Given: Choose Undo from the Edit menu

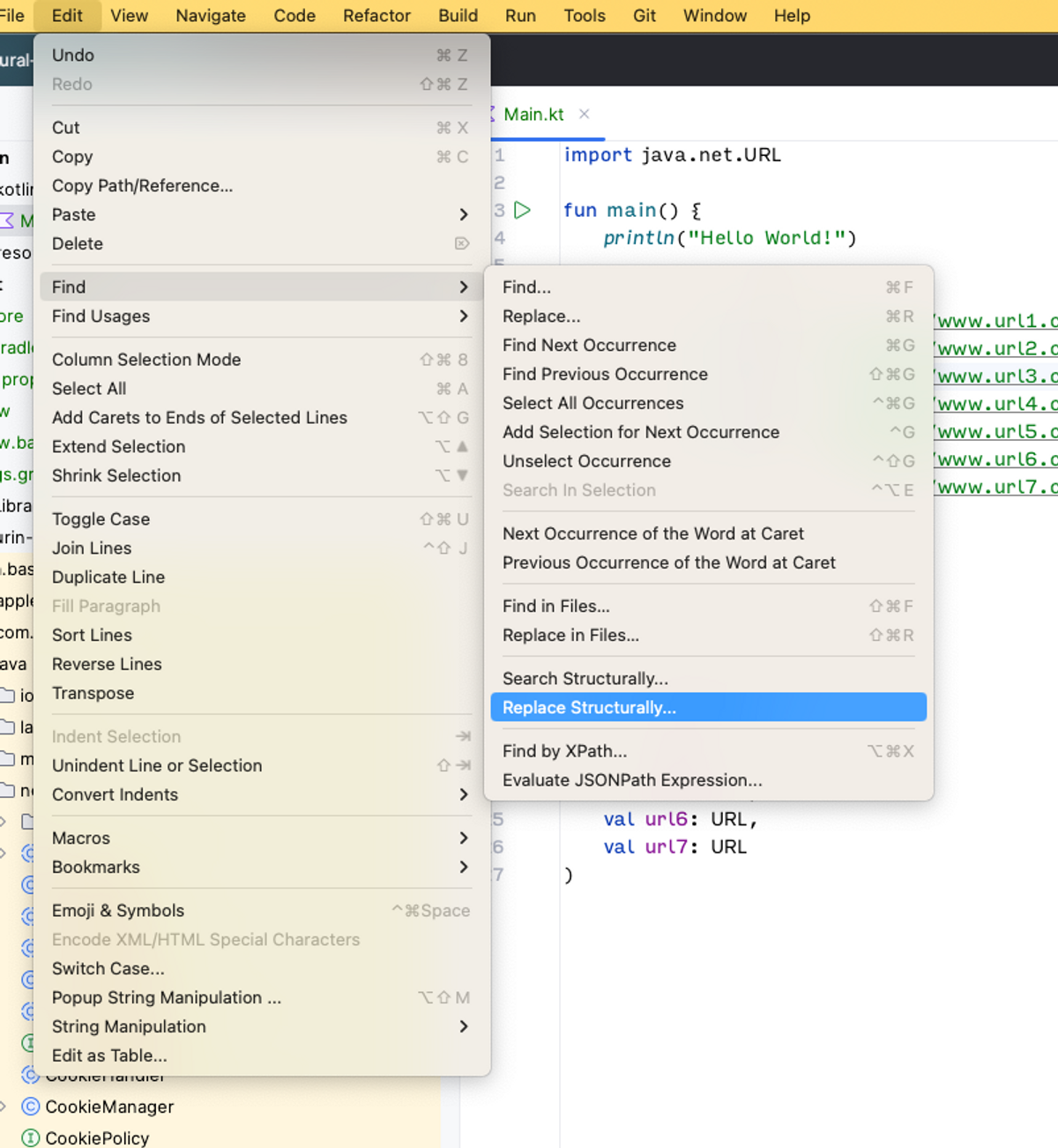Looking at the screenshot, I should pos(262,55).
